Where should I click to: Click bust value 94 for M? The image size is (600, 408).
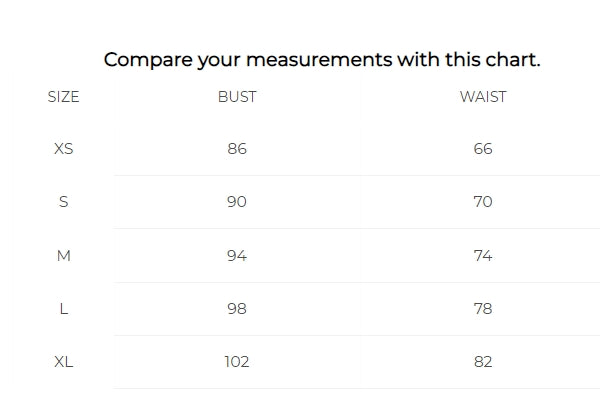237,255
